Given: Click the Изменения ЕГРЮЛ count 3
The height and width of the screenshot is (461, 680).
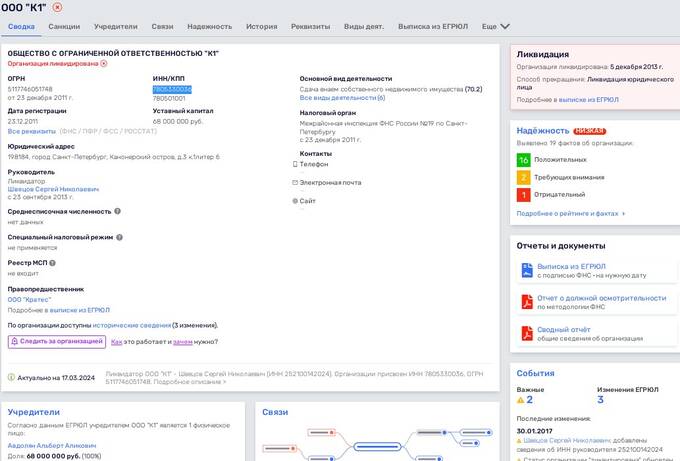Looking at the screenshot, I should [x=600, y=400].
